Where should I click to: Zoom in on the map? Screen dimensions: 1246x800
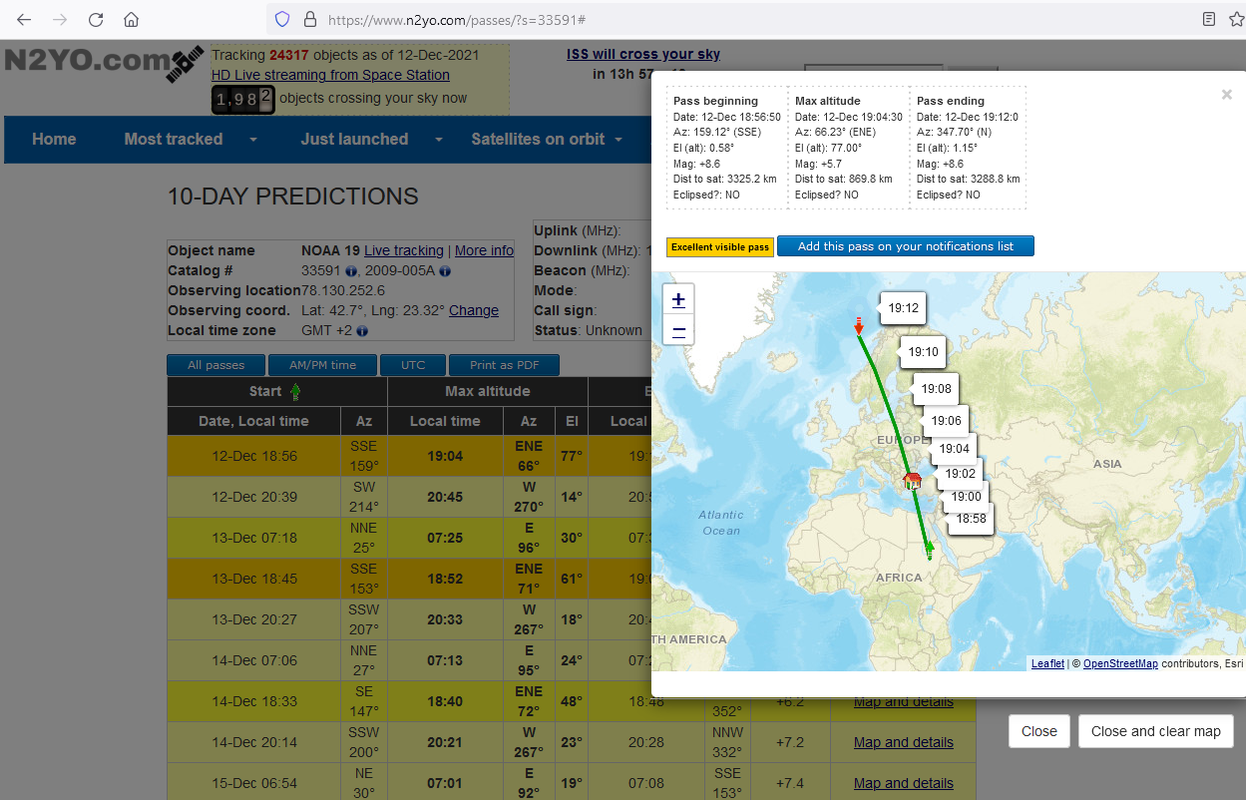coord(679,299)
